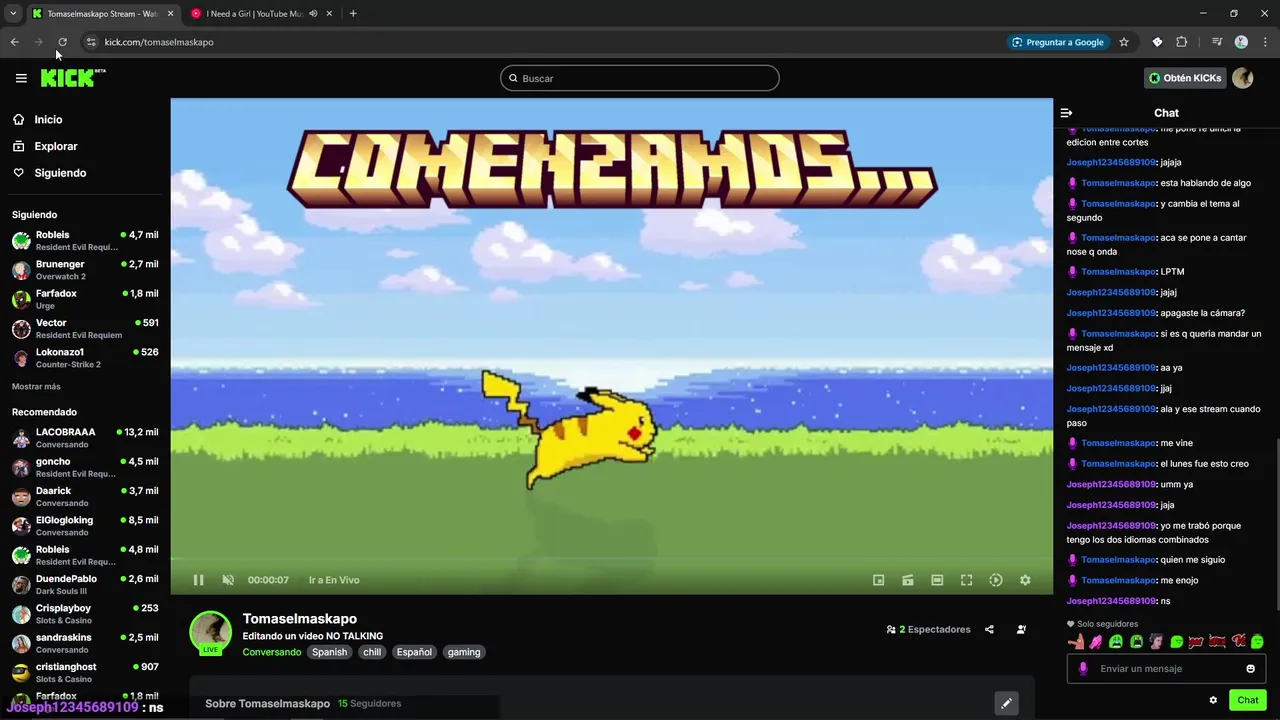Image resolution: width=1280 pixels, height=720 pixels.
Task: Click Joseph12345689109 username saying 'ns'
Action: [1111, 601]
